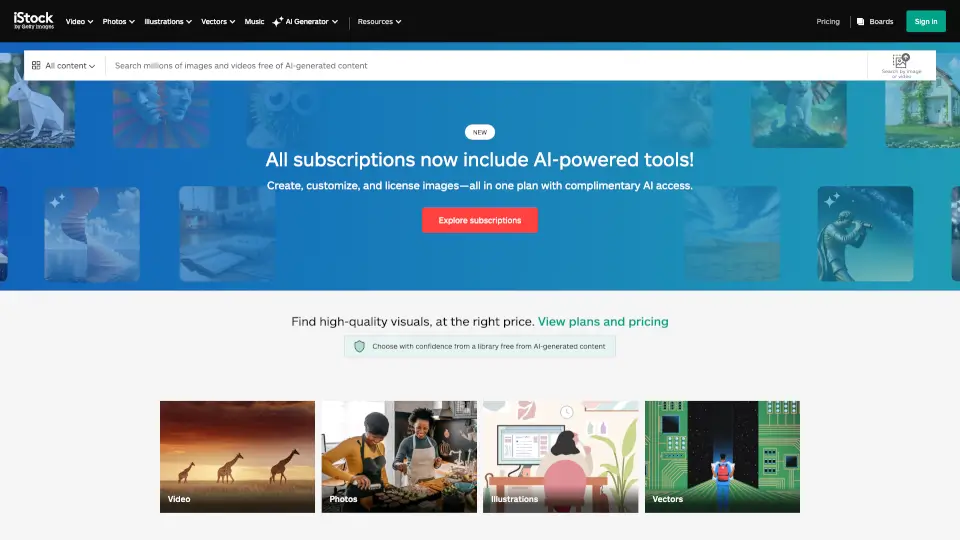
Task: Expand the Resources menu
Action: click(379, 21)
